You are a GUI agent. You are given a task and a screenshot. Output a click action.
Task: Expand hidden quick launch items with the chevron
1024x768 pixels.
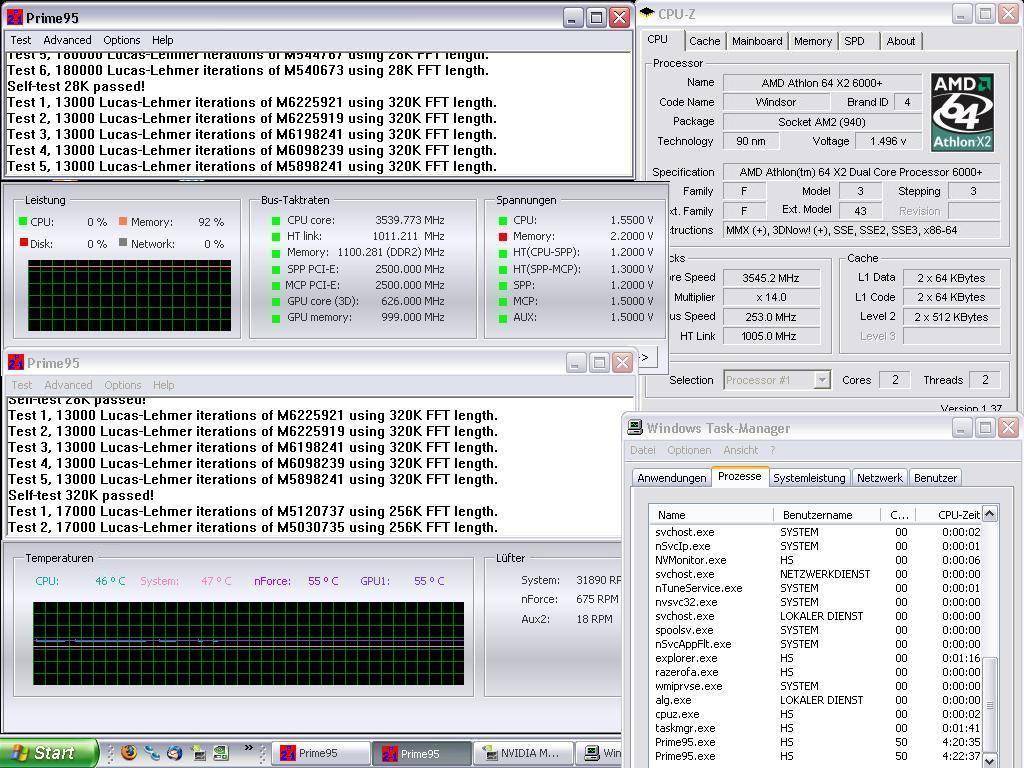point(249,748)
